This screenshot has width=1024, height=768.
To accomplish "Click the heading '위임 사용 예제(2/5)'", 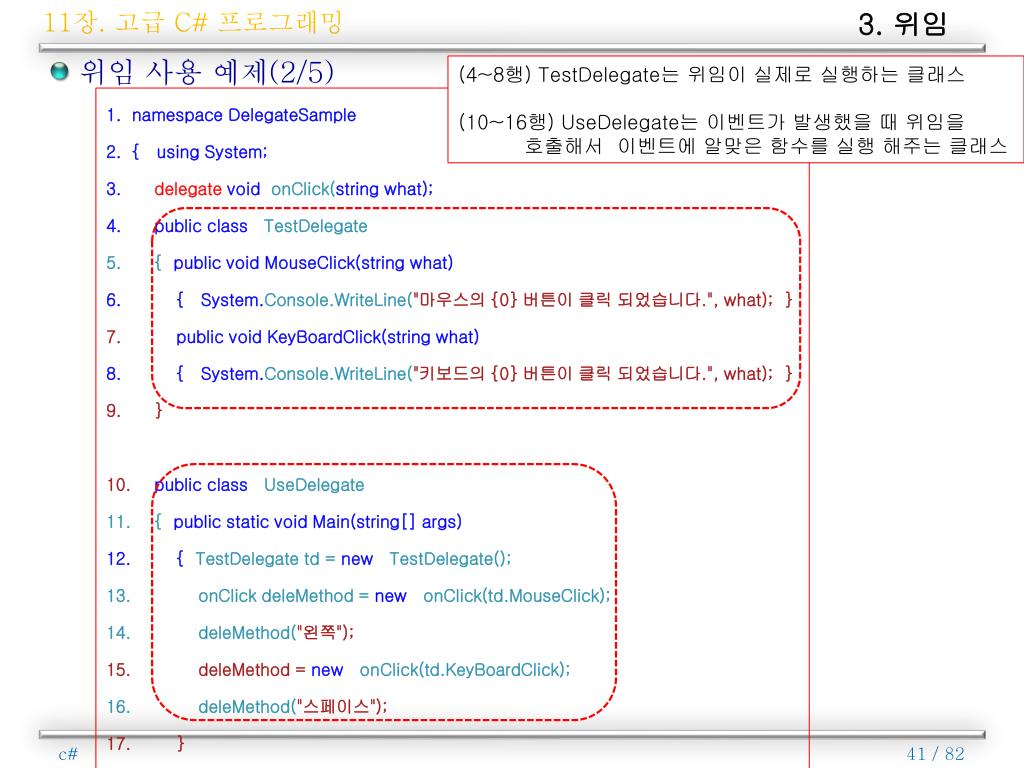I will 207,72.
